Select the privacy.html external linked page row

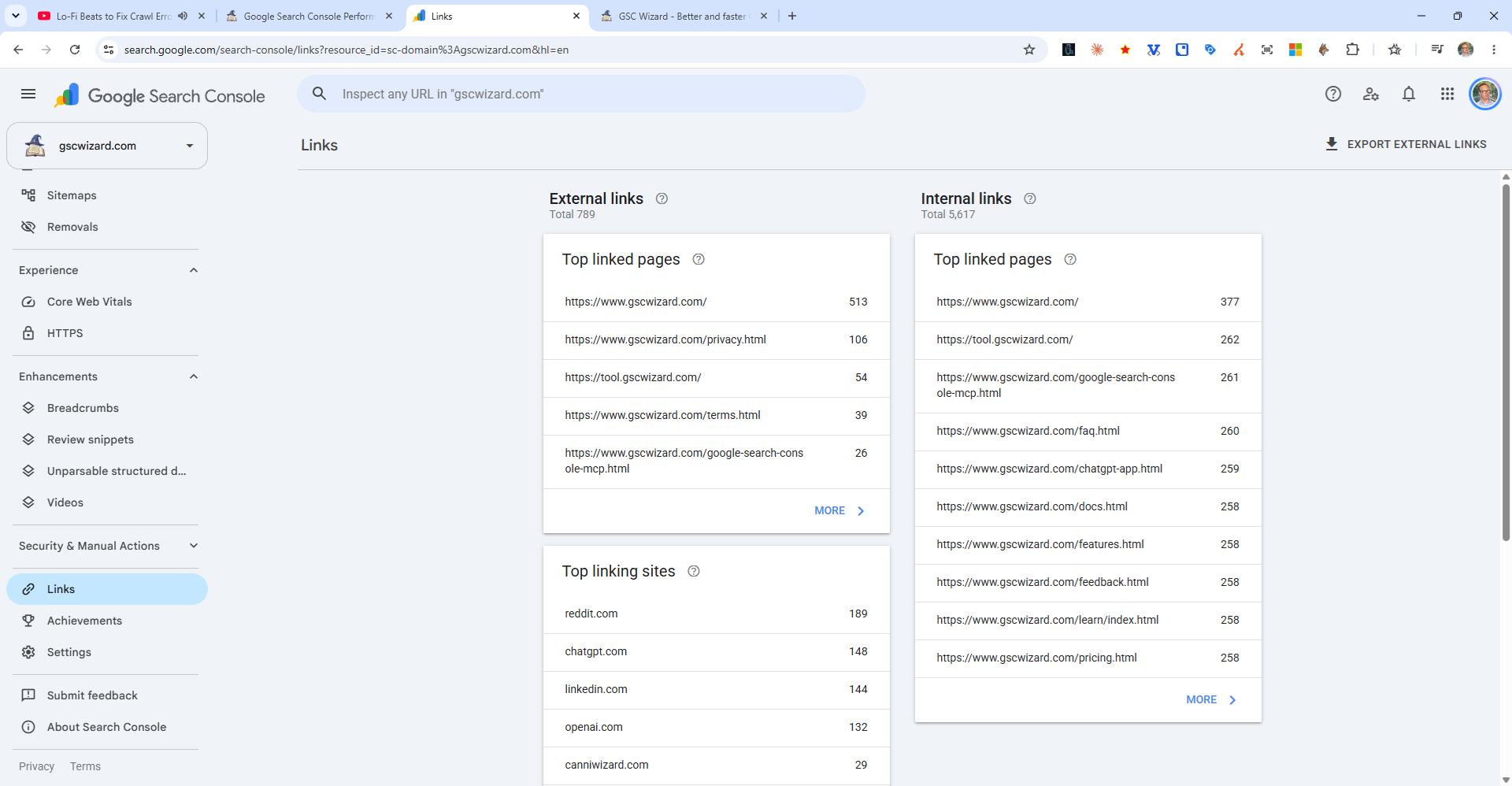(716, 340)
